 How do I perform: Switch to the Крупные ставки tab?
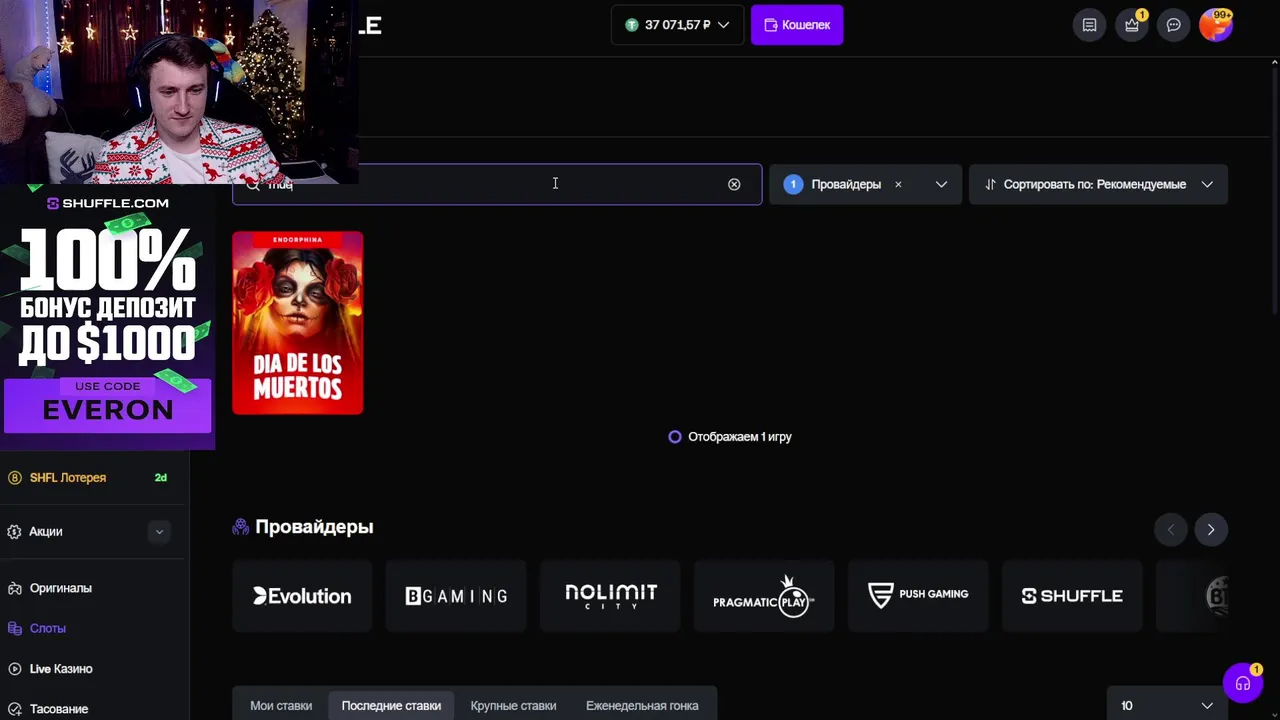click(x=513, y=705)
